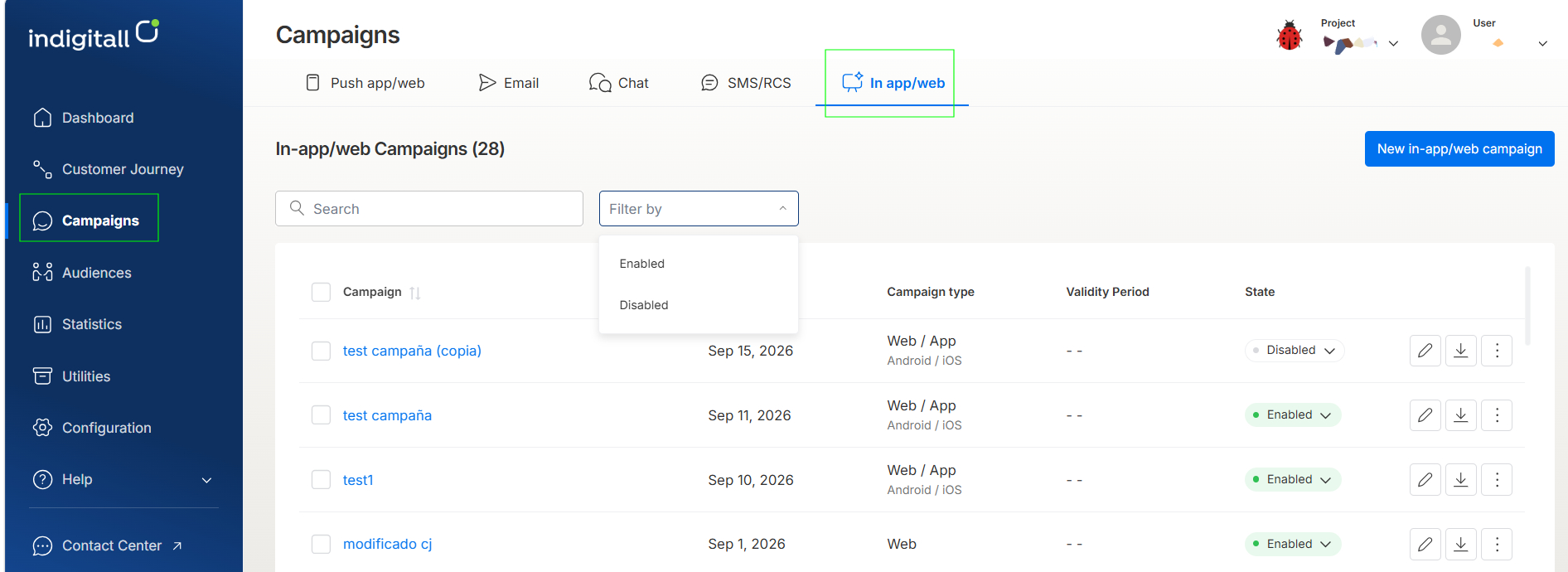Download the modificado cj campaign
This screenshot has height=572, width=1568.
1461,544
